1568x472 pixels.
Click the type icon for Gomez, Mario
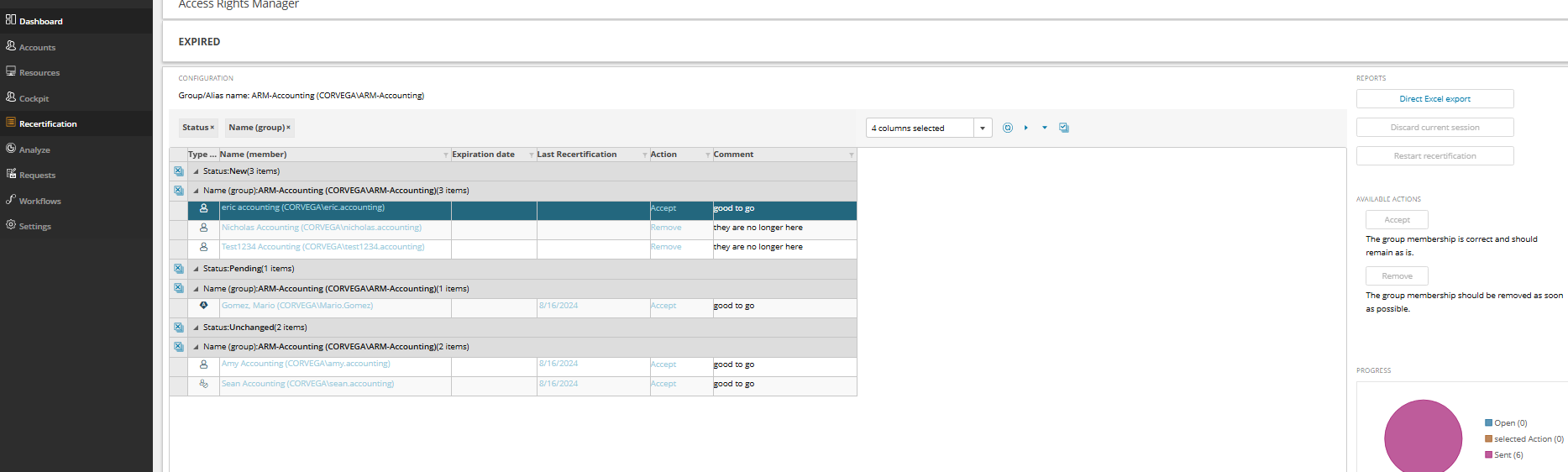[x=203, y=306]
